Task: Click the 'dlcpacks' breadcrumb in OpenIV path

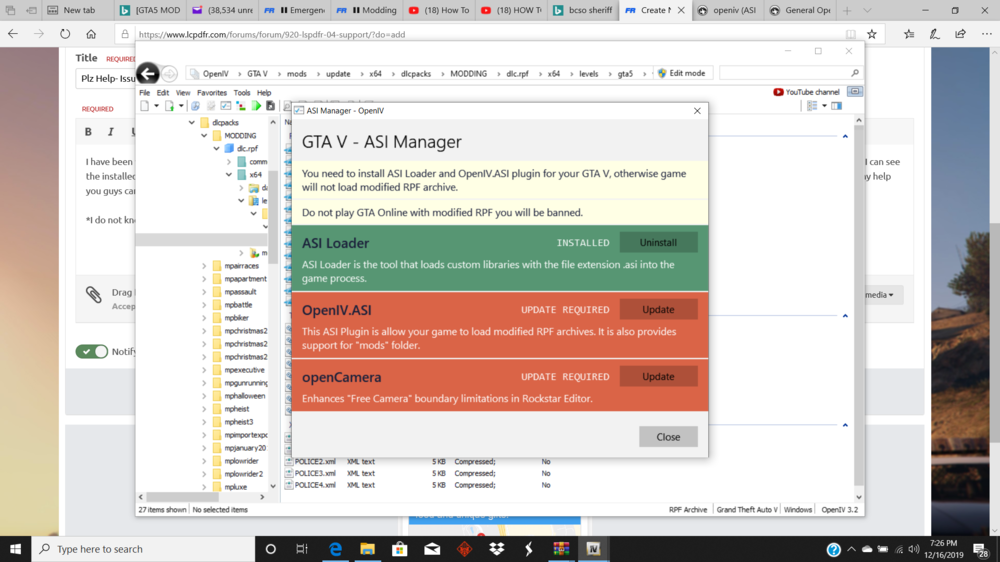Action: 416,74
